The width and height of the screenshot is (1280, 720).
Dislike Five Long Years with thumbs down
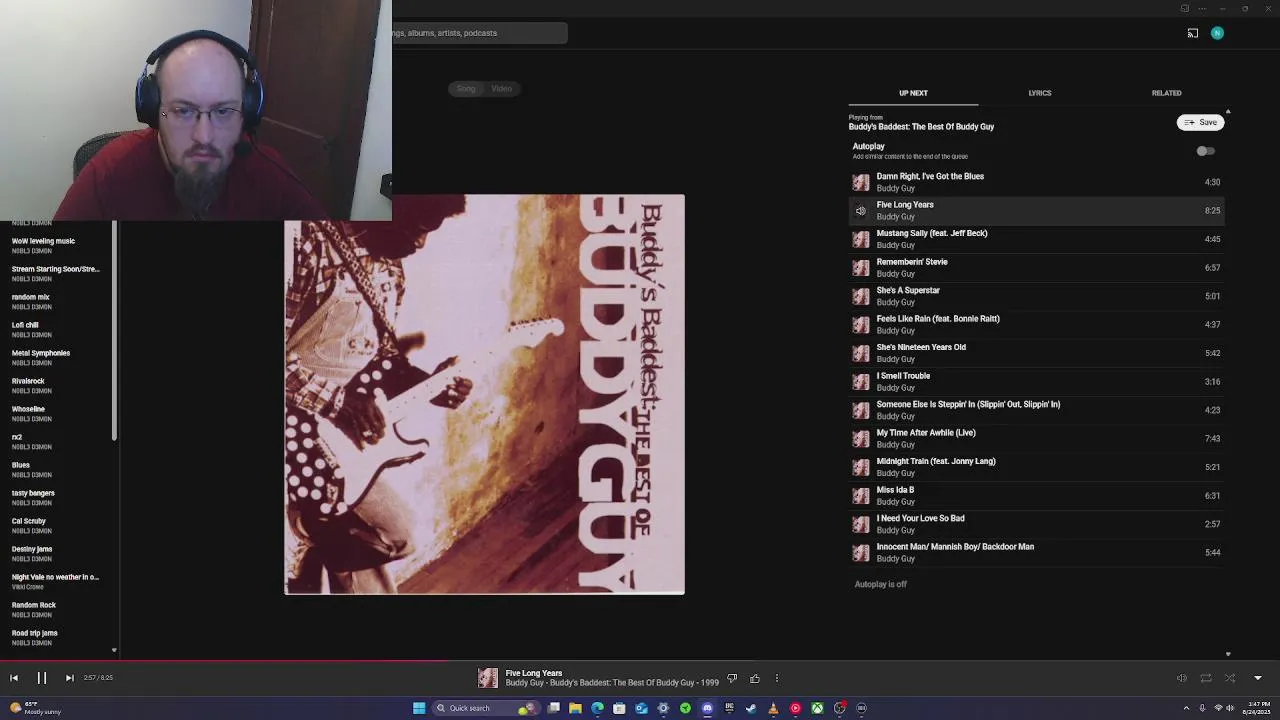[732, 678]
